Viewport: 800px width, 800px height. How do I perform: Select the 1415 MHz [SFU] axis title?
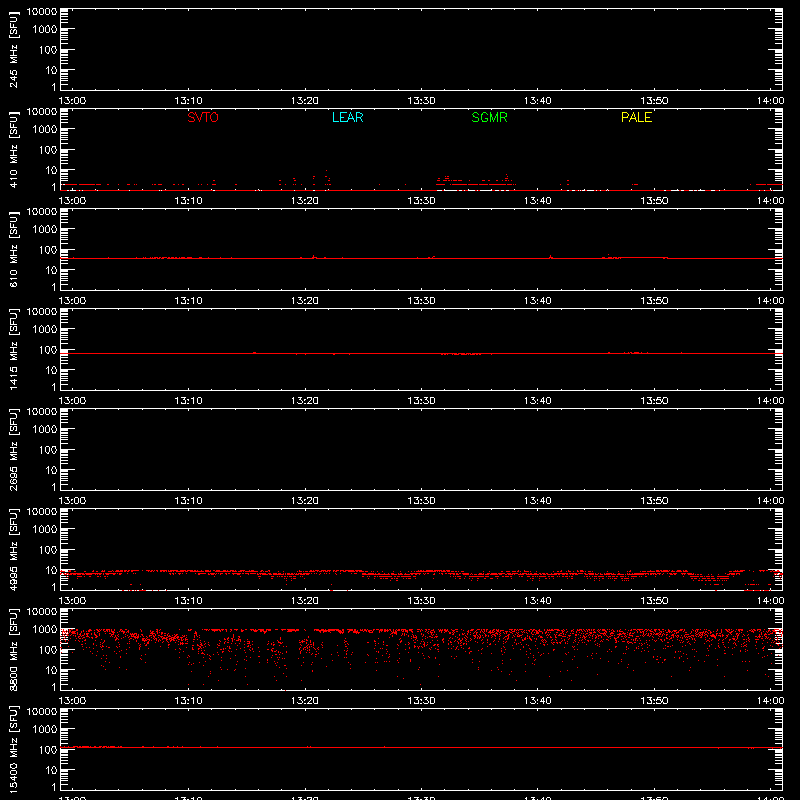click(x=14, y=350)
